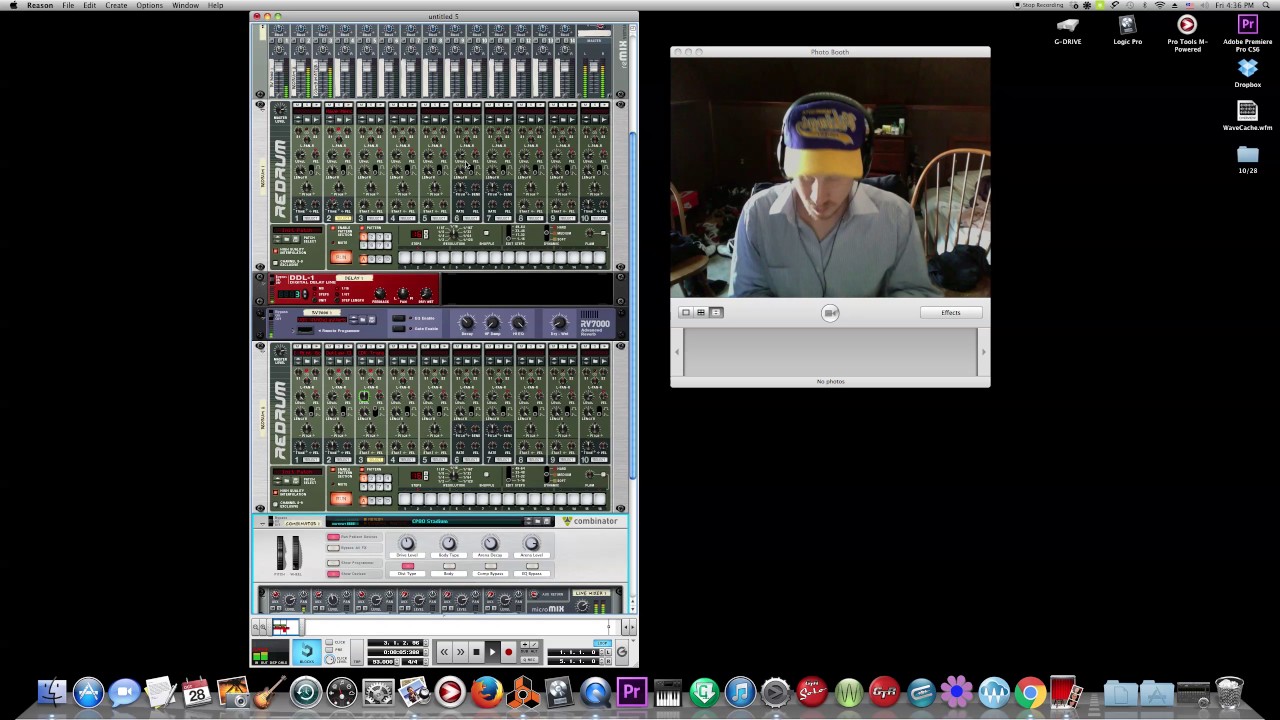Select the 10/28 folder on the desktop
The height and width of the screenshot is (720, 1280).
1247,159
